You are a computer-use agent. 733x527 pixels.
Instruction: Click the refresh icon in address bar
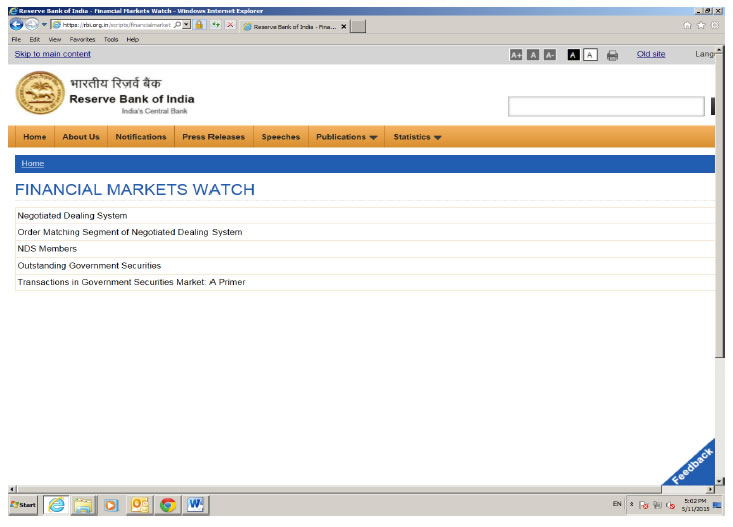click(x=215, y=24)
